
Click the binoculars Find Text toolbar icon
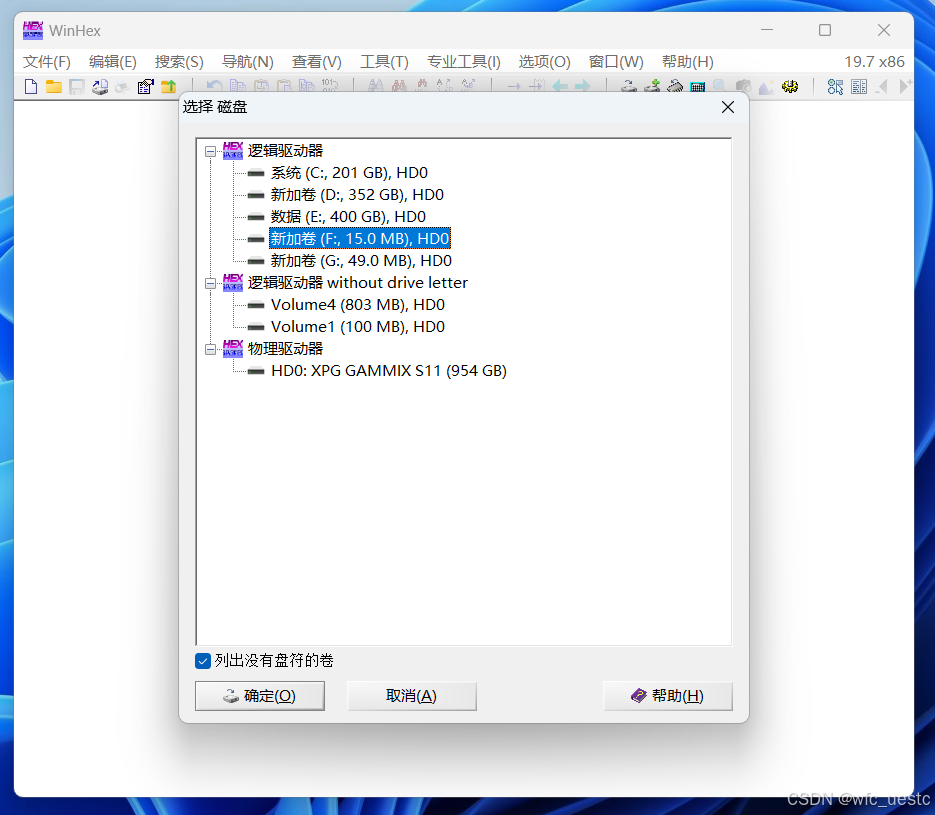point(376,86)
